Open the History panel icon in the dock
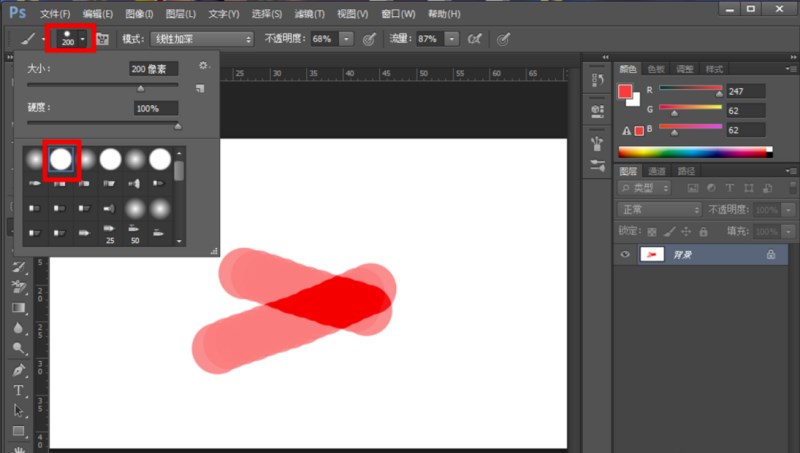Viewport: 800px width, 453px height. (x=598, y=79)
